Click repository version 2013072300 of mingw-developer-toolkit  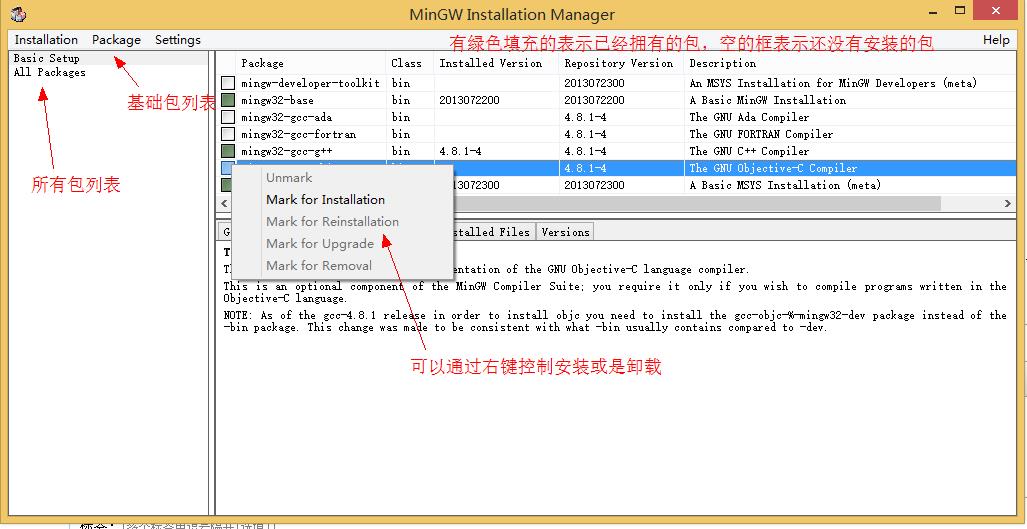594,83
